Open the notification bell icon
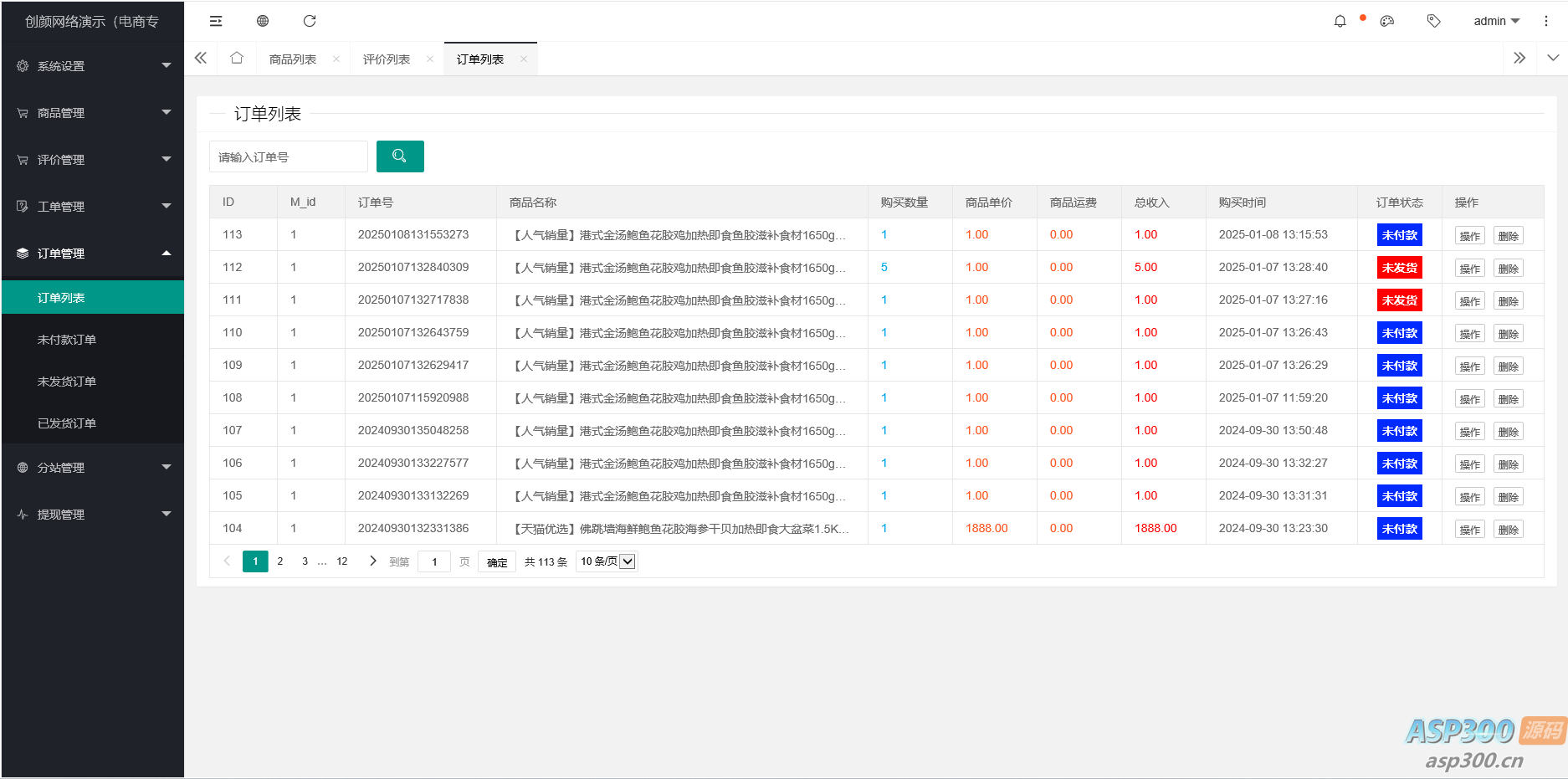Image resolution: width=1568 pixels, height=779 pixels. [1340, 21]
